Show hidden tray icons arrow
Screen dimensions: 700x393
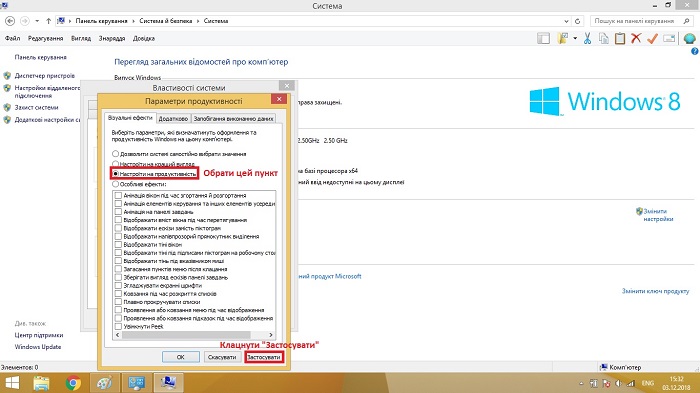[x=581, y=383]
